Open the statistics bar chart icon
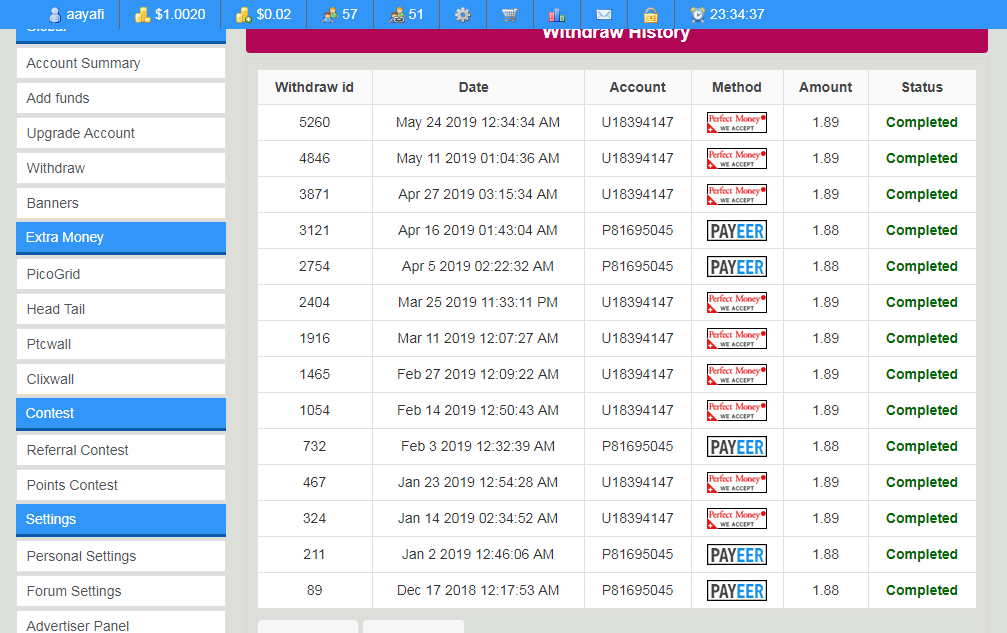Viewport: 1007px width, 633px height. tap(557, 15)
